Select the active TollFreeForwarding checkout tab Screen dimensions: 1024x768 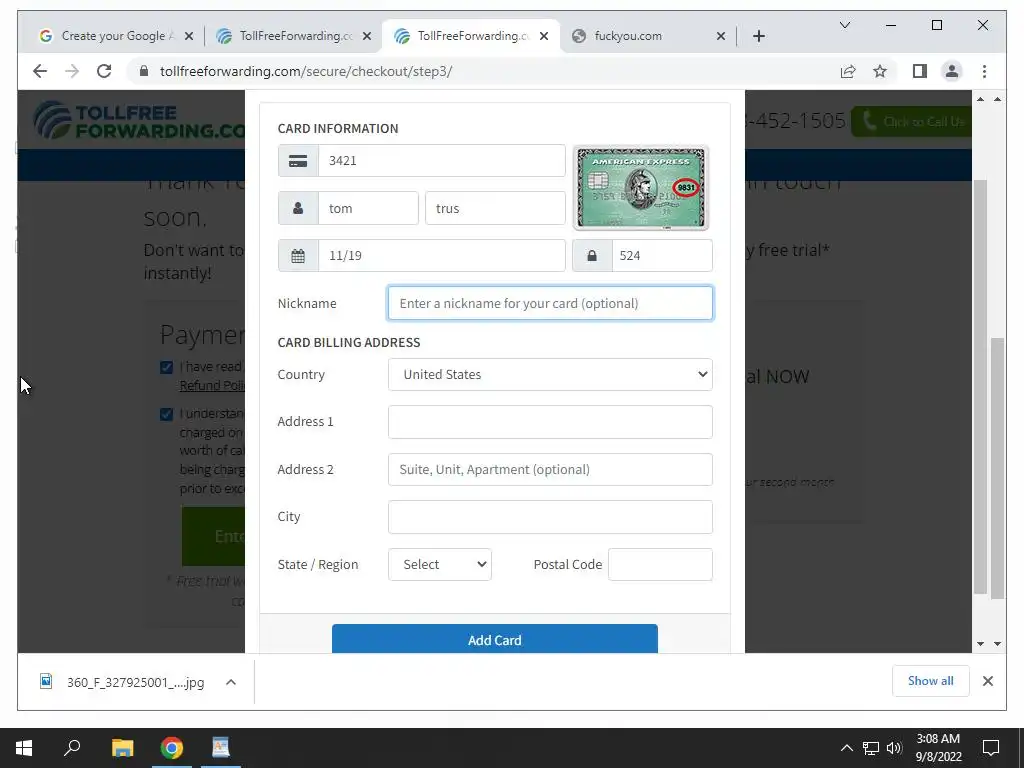pos(471,36)
